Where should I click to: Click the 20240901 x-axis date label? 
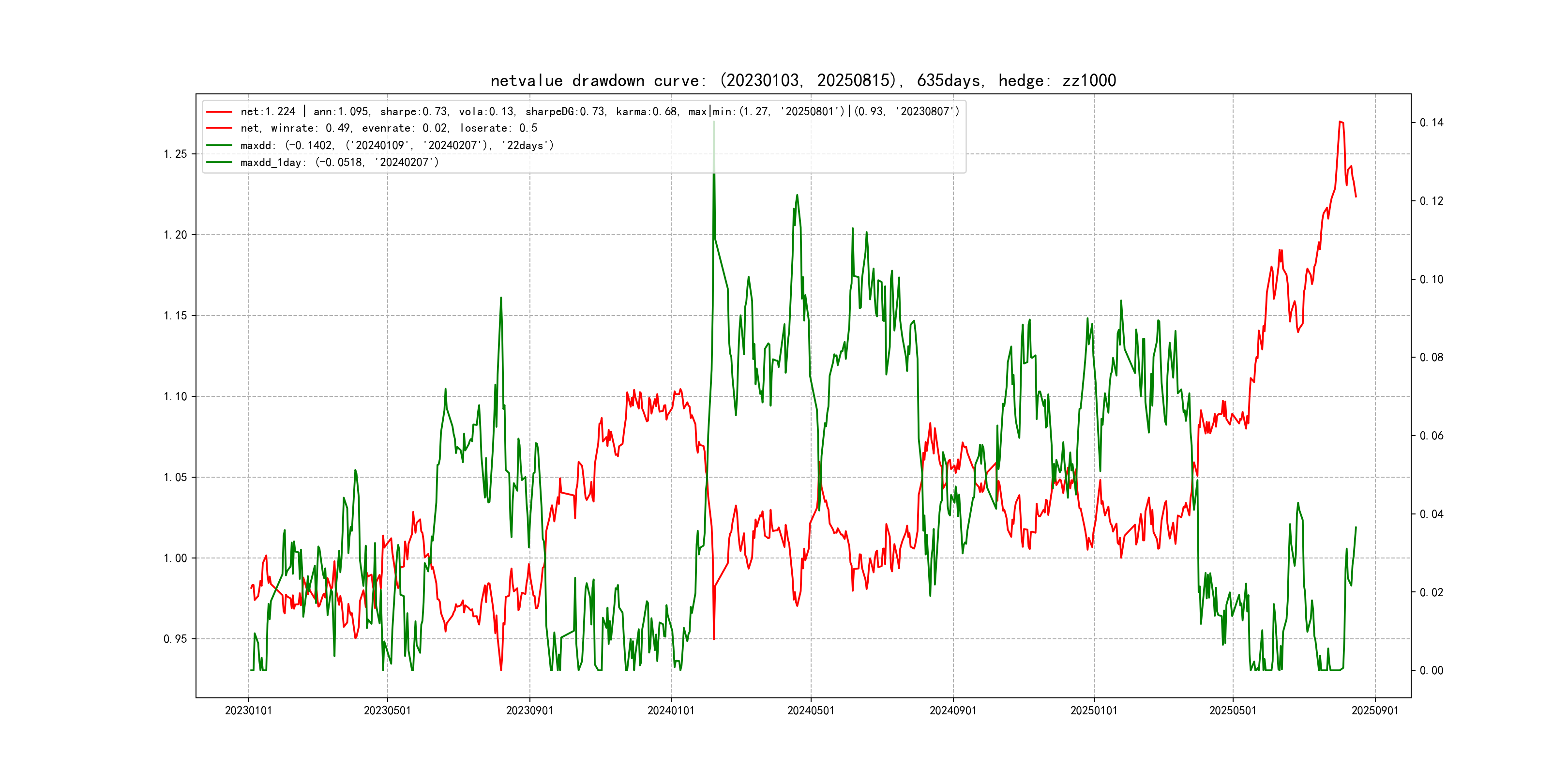tap(952, 710)
